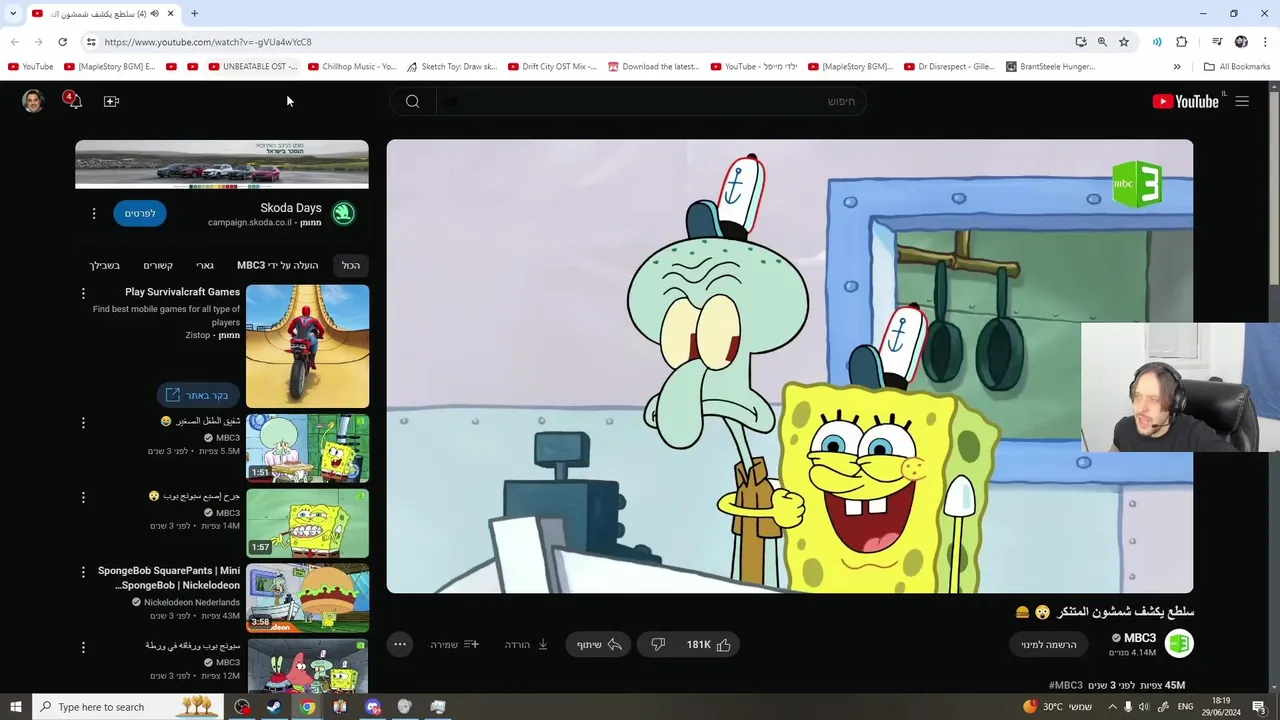The image size is (1280, 720).
Task: Expand hidden bookmarks chevron
Action: point(1177,67)
